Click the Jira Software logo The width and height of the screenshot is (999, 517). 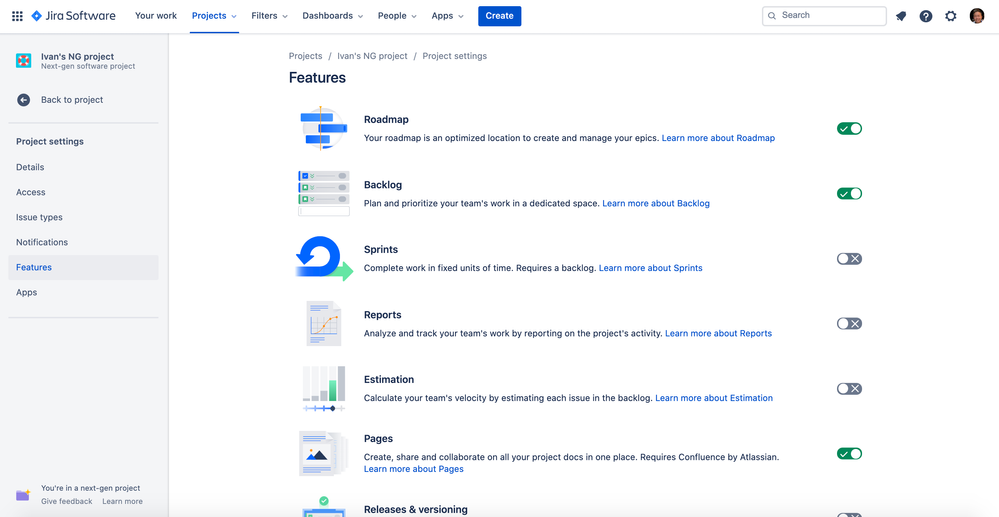pos(73,16)
